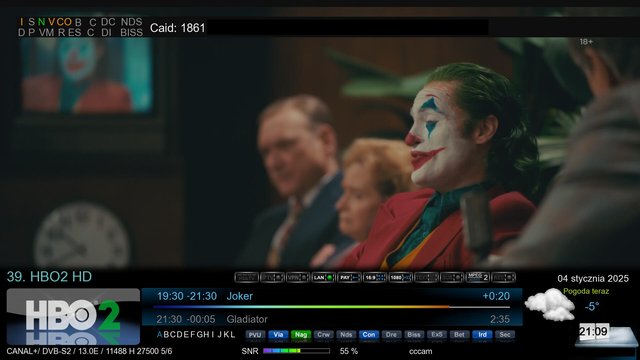Click the Biss CA badge in bottom row

click(x=414, y=335)
